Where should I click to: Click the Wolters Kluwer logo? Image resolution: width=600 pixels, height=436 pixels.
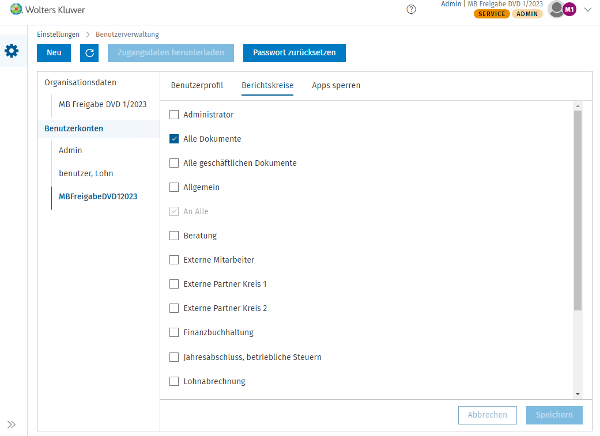pyautogui.click(x=47, y=9)
